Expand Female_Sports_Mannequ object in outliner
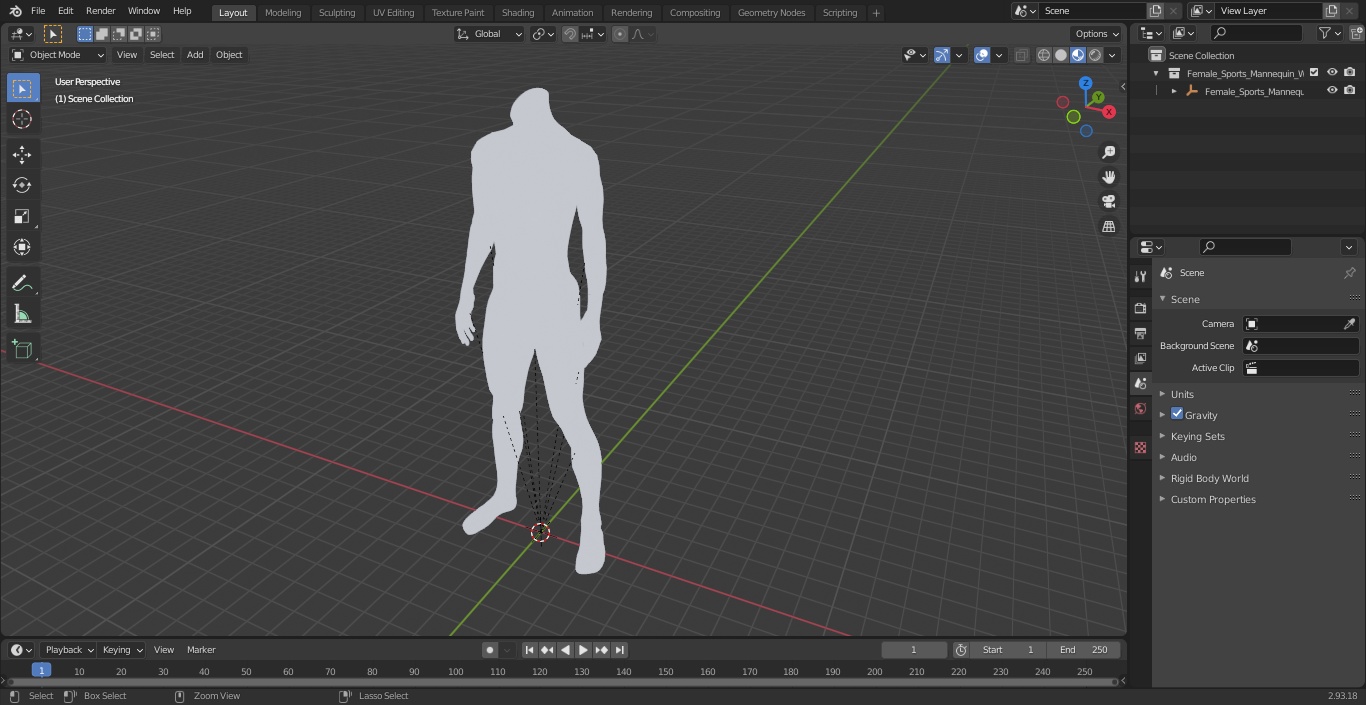Viewport: 1366px width, 705px height. point(1174,91)
